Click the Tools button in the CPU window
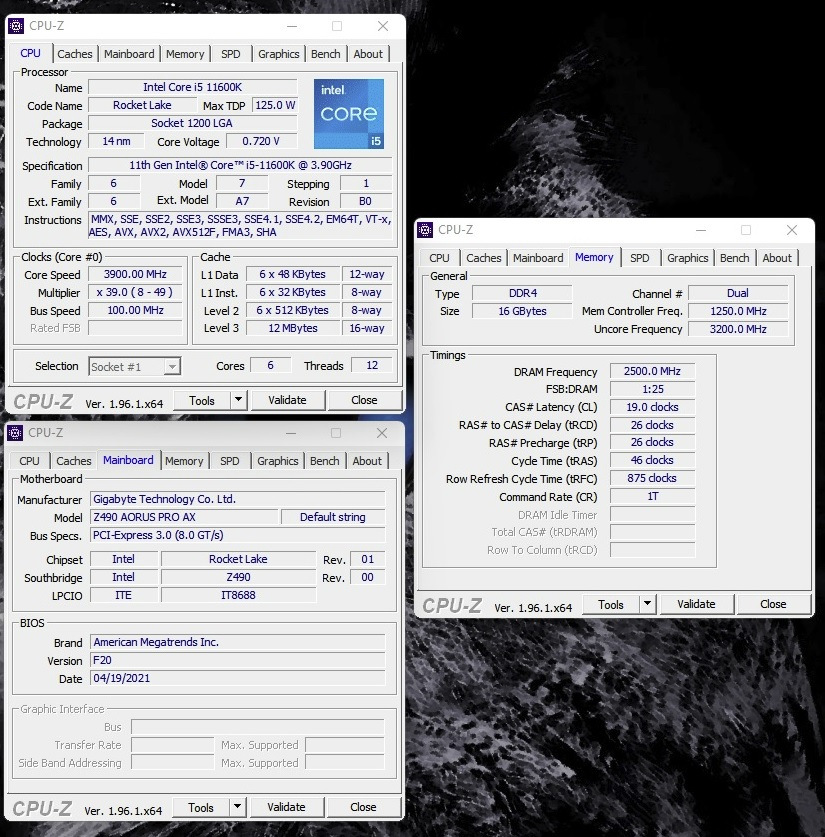825x837 pixels. coord(202,400)
